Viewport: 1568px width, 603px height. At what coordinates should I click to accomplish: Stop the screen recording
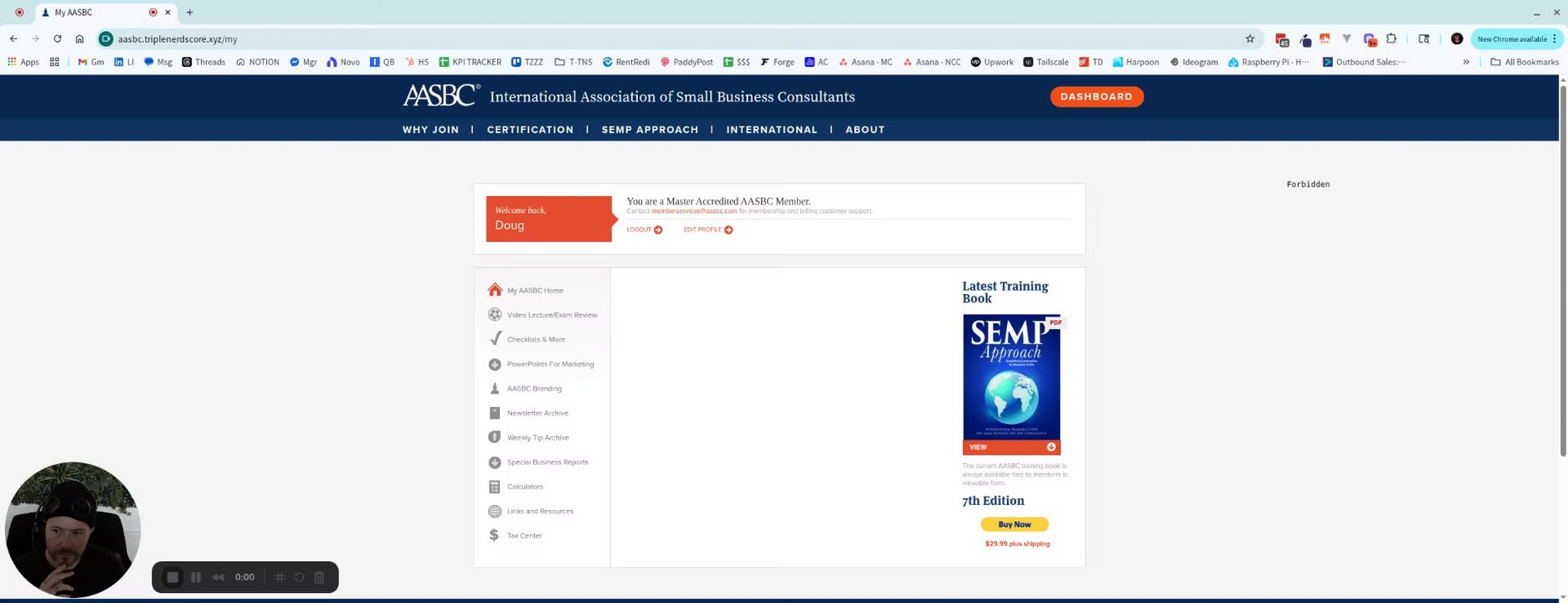click(x=172, y=577)
